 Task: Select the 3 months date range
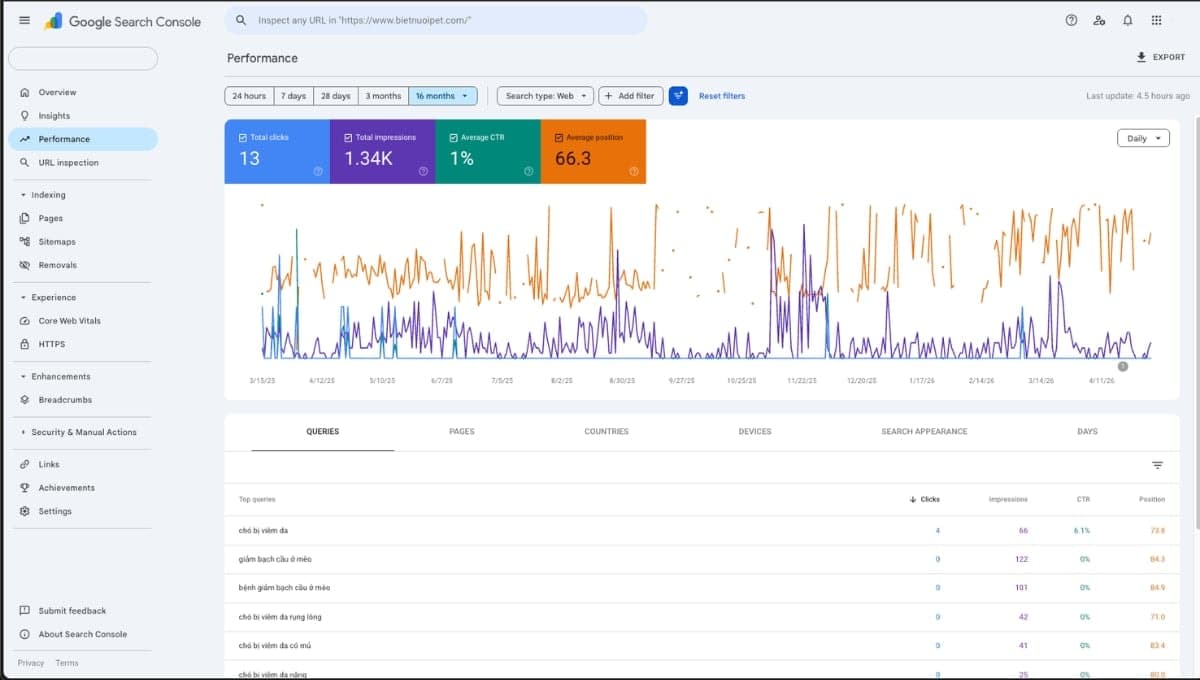click(383, 96)
